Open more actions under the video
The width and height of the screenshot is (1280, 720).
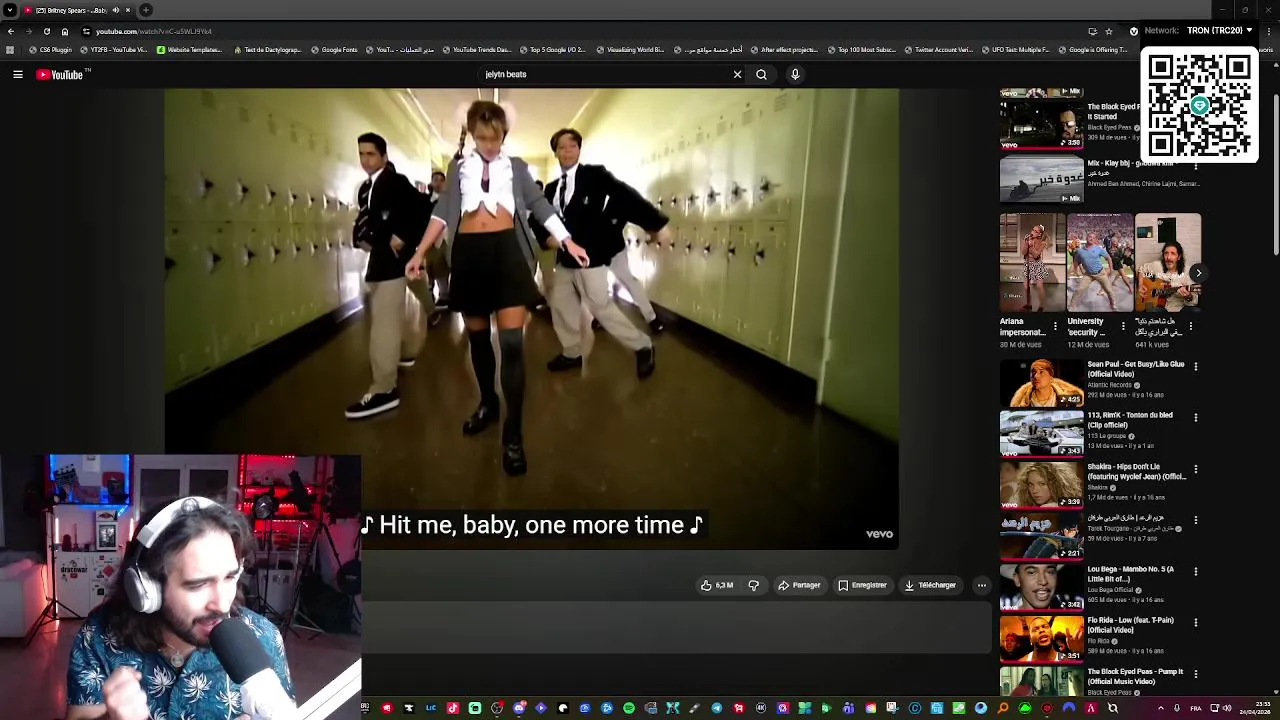pos(981,585)
